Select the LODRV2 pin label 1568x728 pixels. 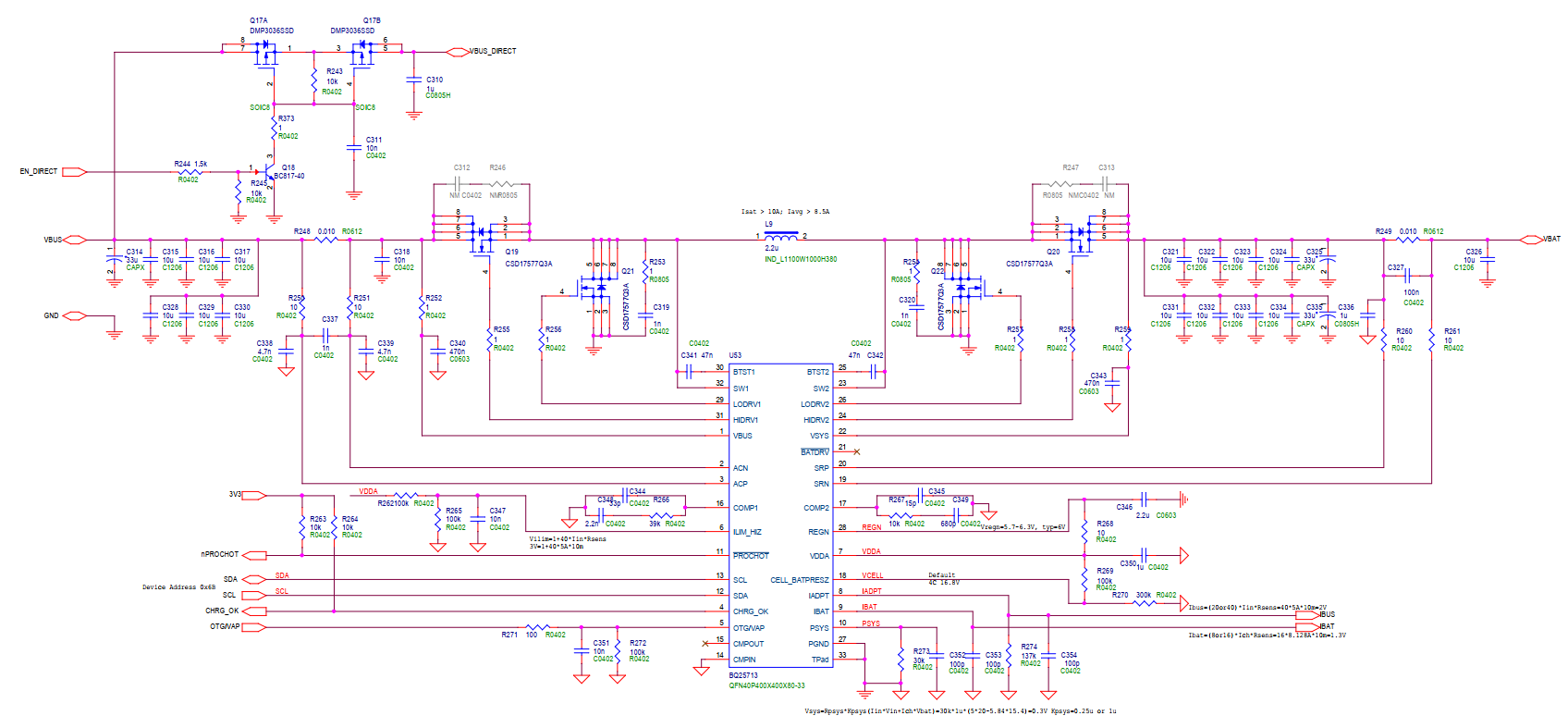pyautogui.click(x=815, y=404)
